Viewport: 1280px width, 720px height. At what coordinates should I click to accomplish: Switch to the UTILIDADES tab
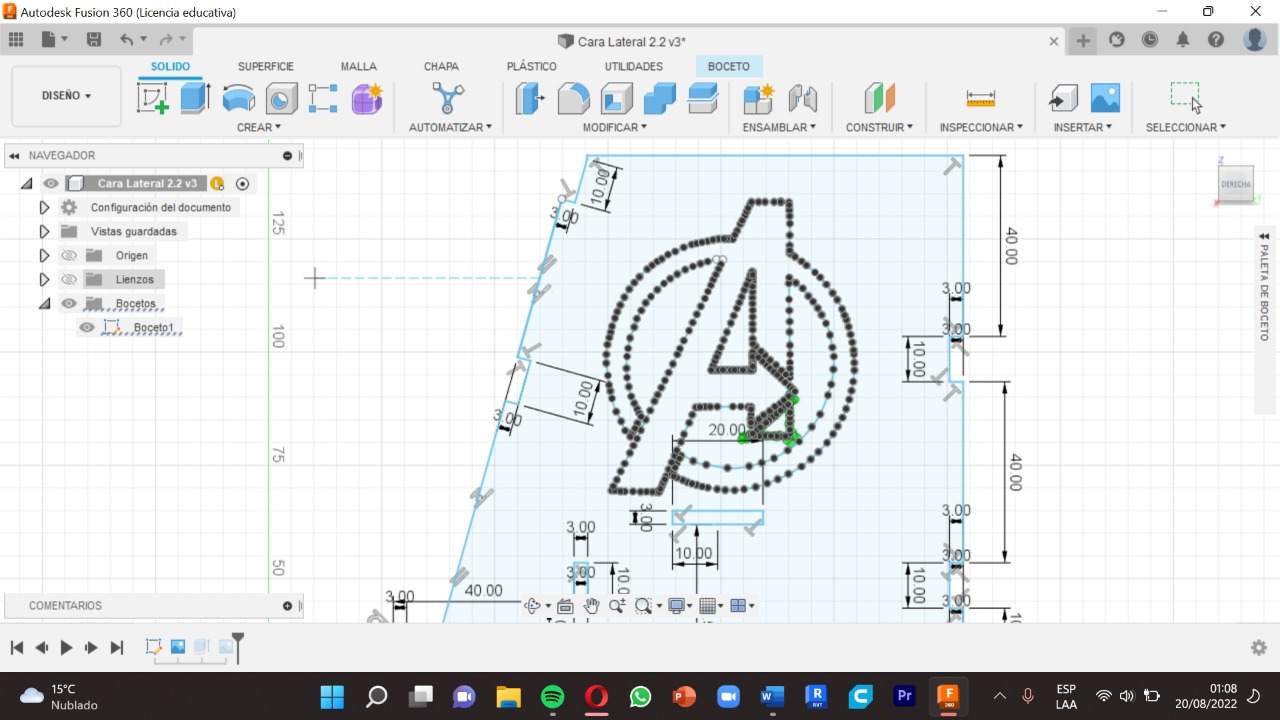634,67
